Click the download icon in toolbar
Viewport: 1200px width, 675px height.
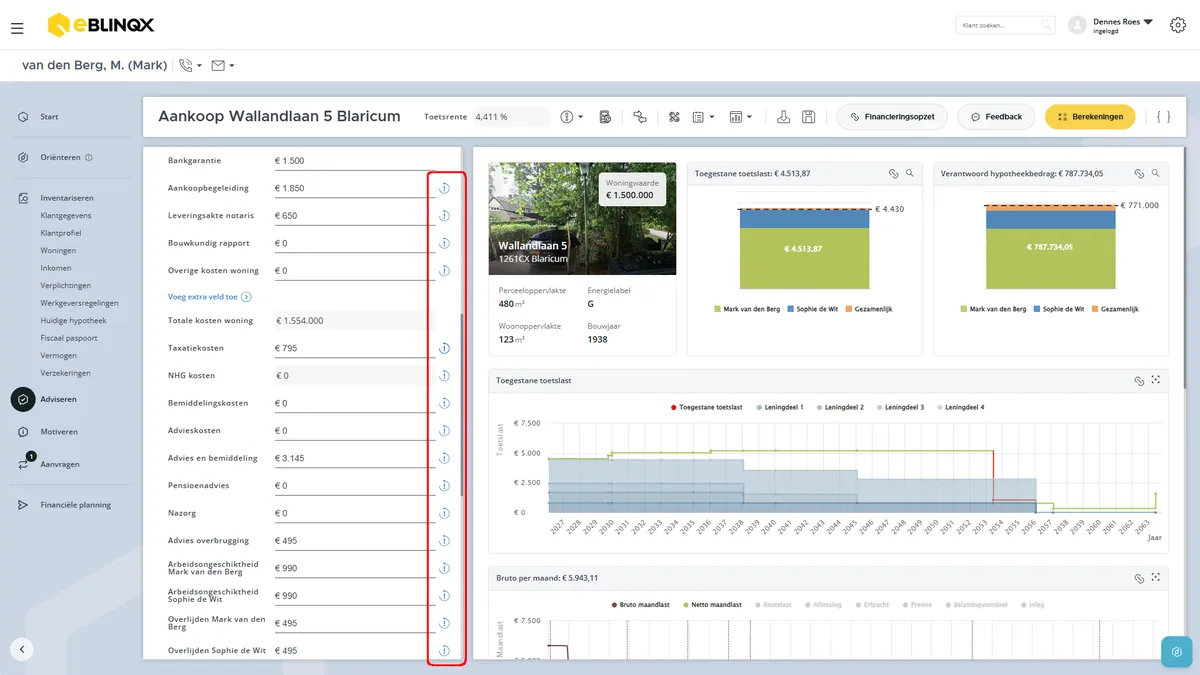[784, 117]
